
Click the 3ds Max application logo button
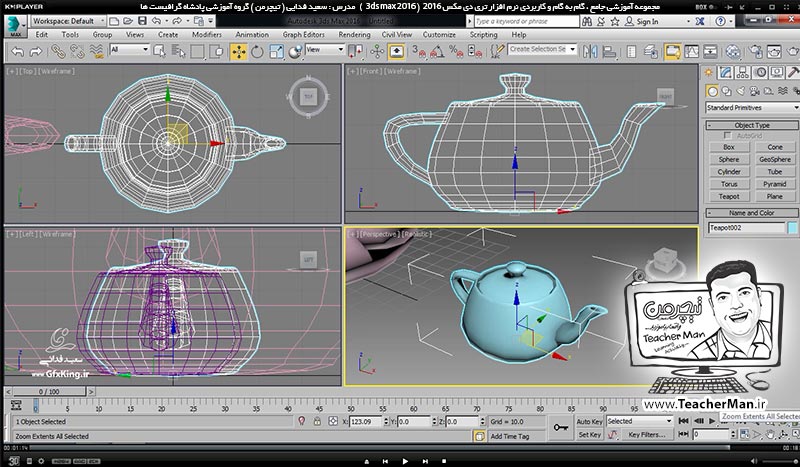click(x=15, y=26)
